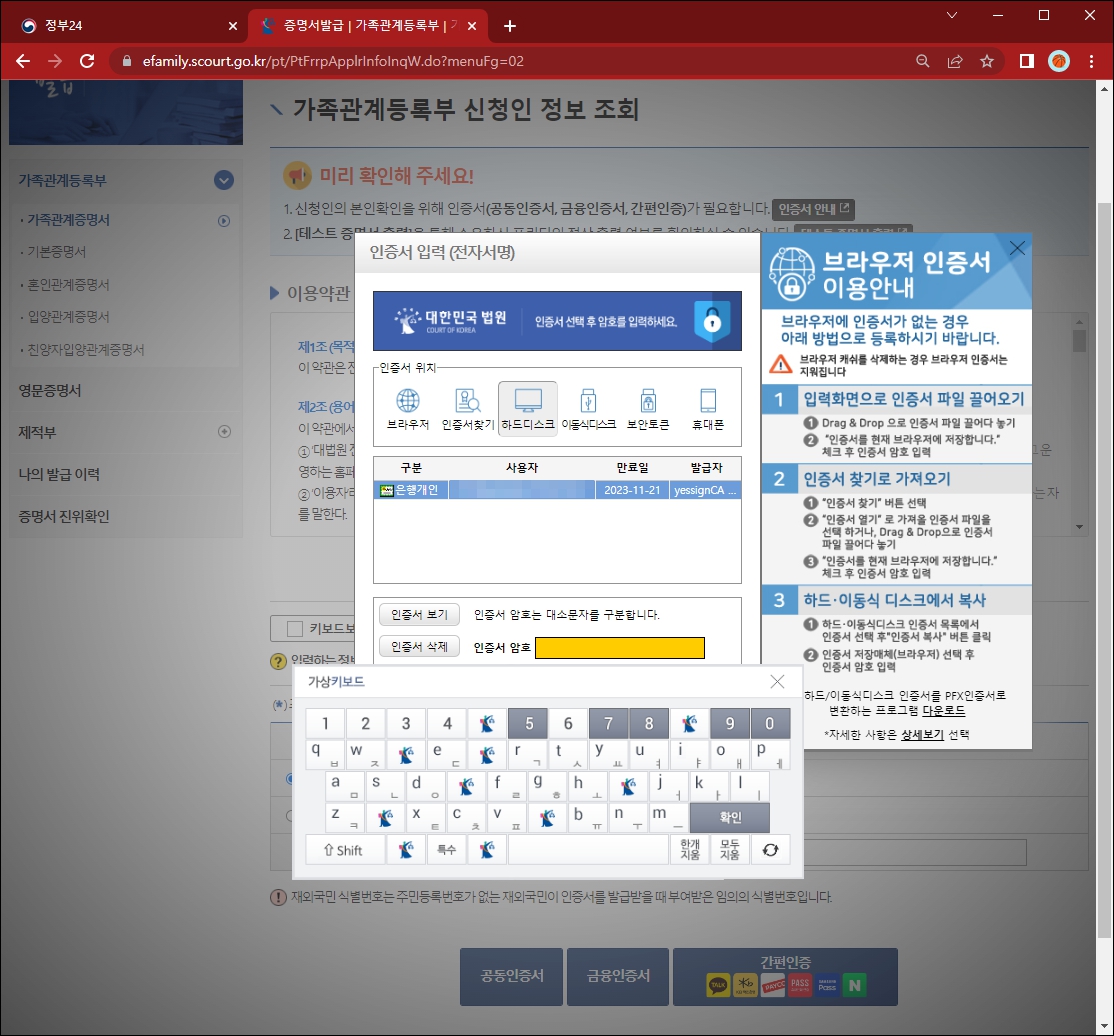The height and width of the screenshot is (1036, 1114).
Task: Click the 다운로드 link in guide panel
Action: click(x=943, y=710)
